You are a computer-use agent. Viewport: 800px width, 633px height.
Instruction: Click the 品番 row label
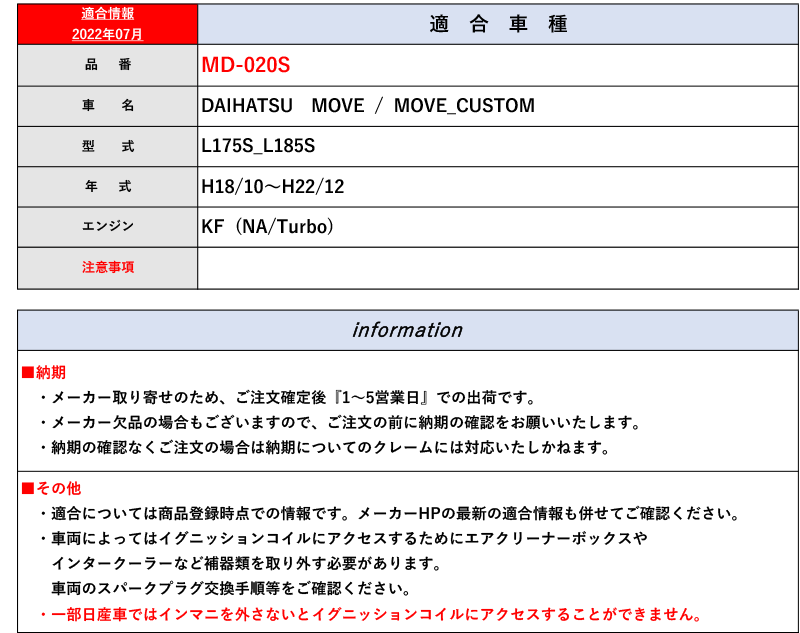click(108, 65)
